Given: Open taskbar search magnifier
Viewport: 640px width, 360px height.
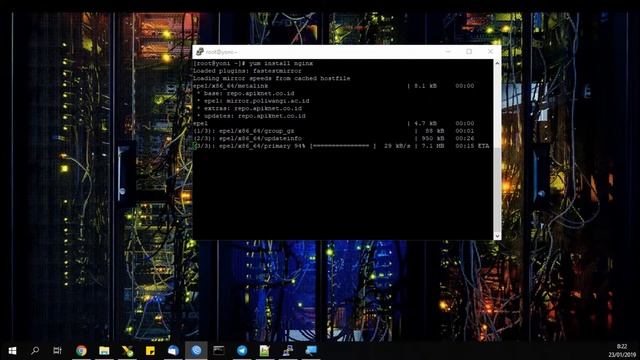Looking at the screenshot, I should (35, 351).
